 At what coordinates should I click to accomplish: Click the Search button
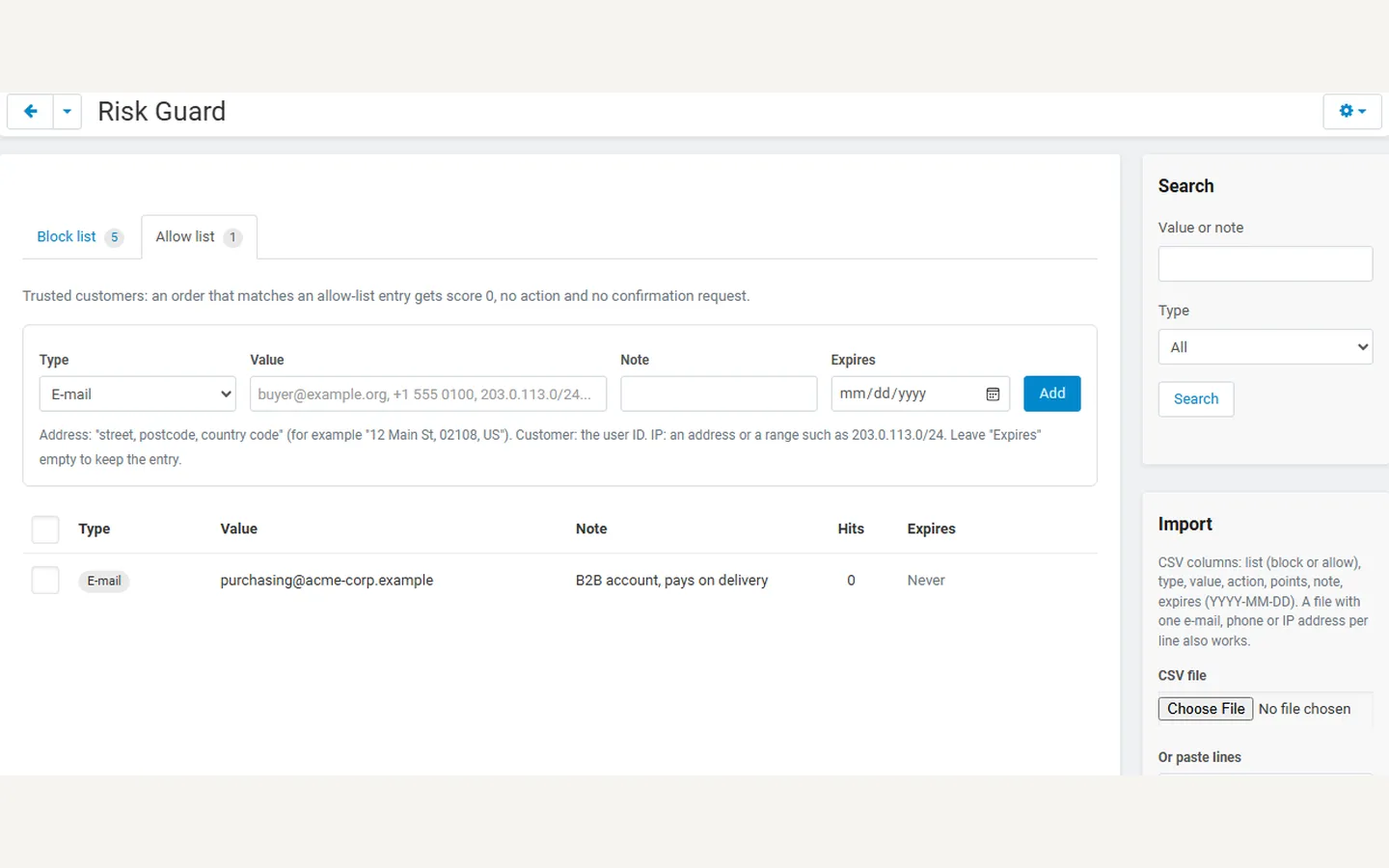point(1196,399)
